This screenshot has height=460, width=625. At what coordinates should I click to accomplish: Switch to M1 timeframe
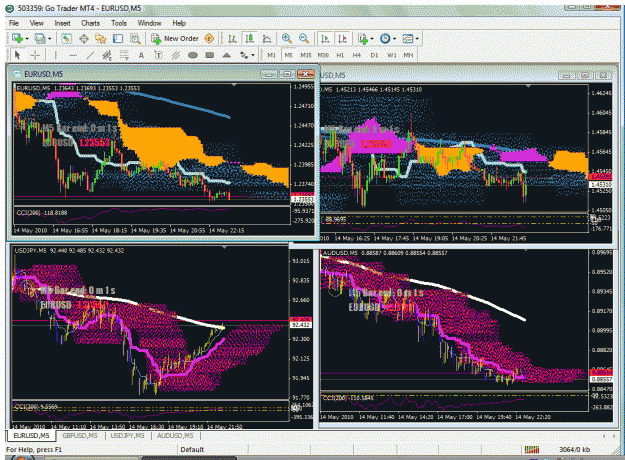(271, 55)
